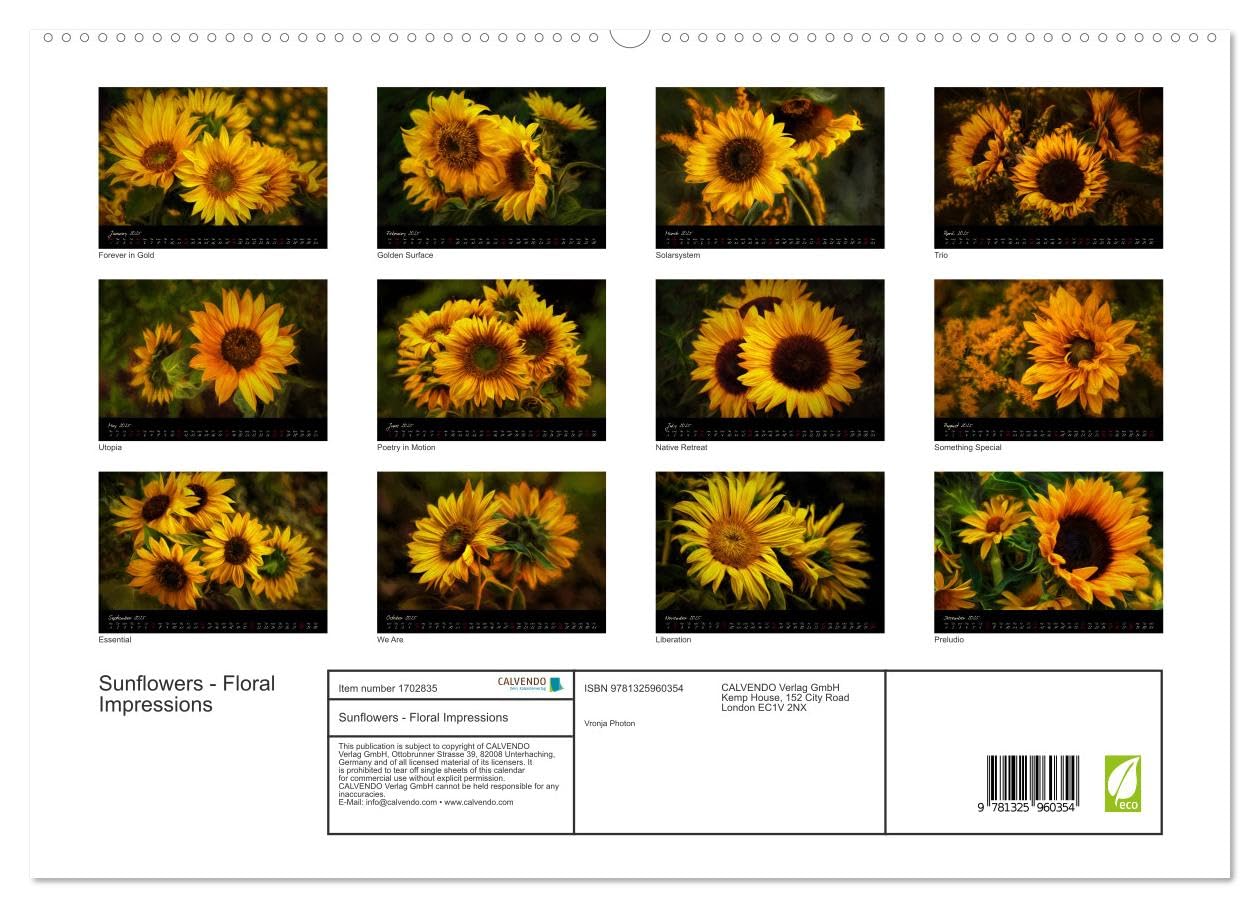
Task: Click 'London EC1V 2NX' line
Action: pyautogui.click(x=764, y=708)
